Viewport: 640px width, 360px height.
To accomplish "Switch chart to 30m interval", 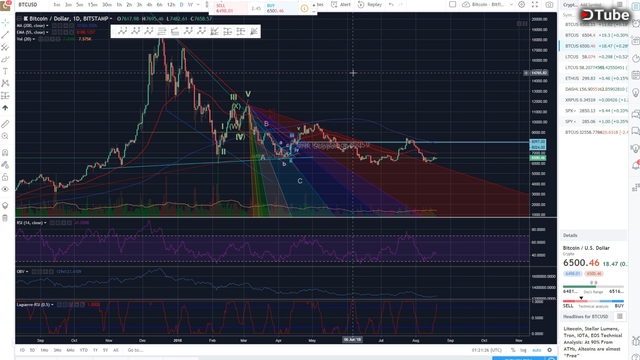I will pos(107,4).
